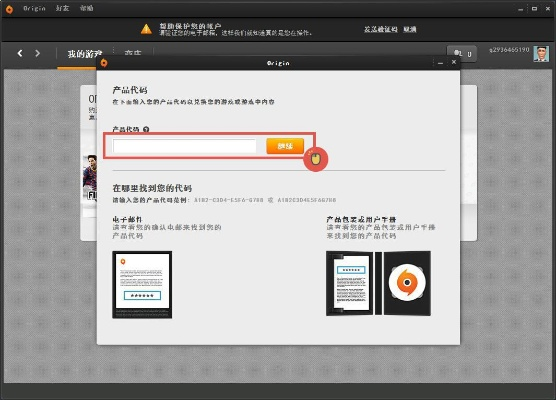Click the email confirmation illustration

pyautogui.click(x=142, y=285)
